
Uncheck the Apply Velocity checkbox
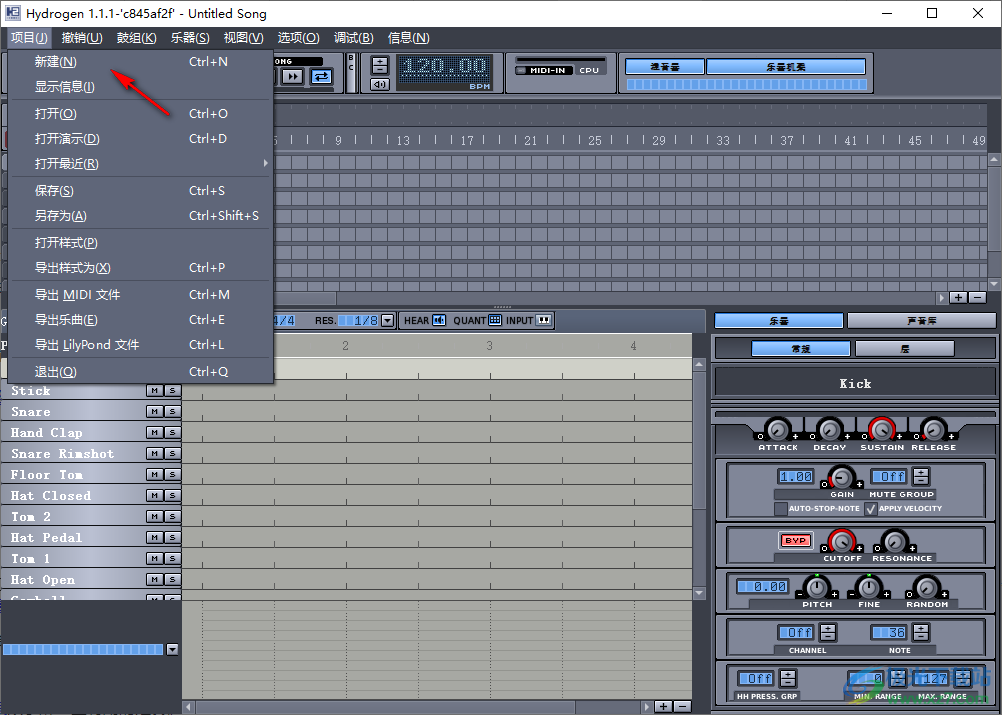click(x=870, y=509)
